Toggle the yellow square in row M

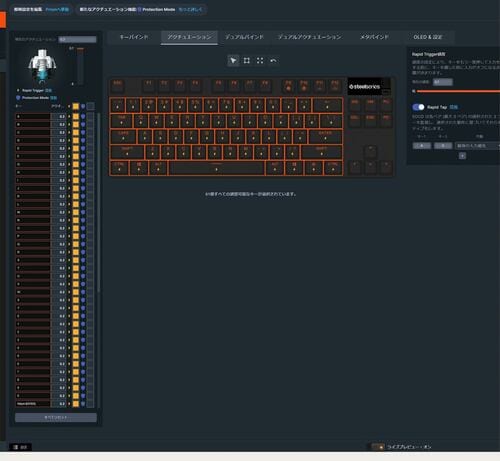76,212
